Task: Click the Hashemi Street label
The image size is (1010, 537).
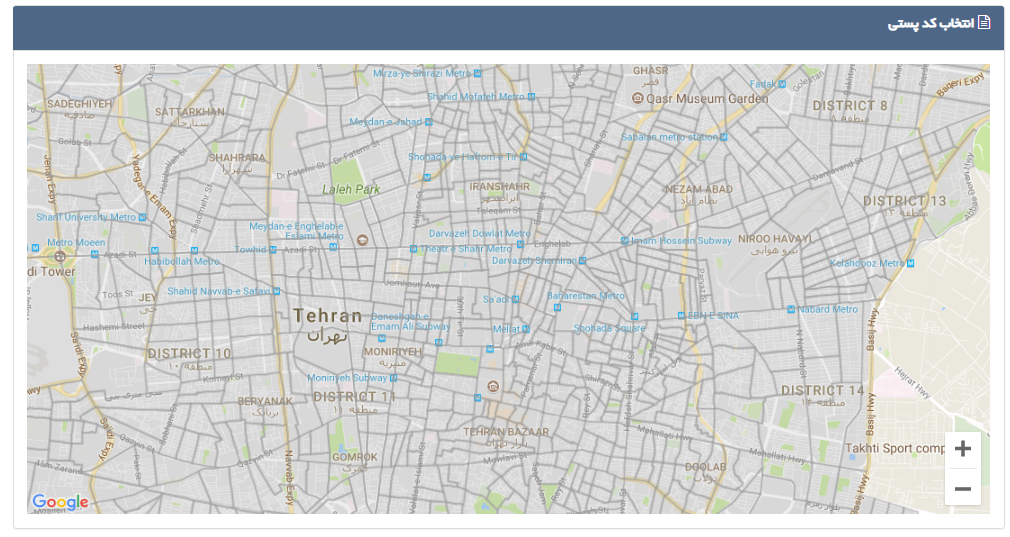Action: (114, 327)
